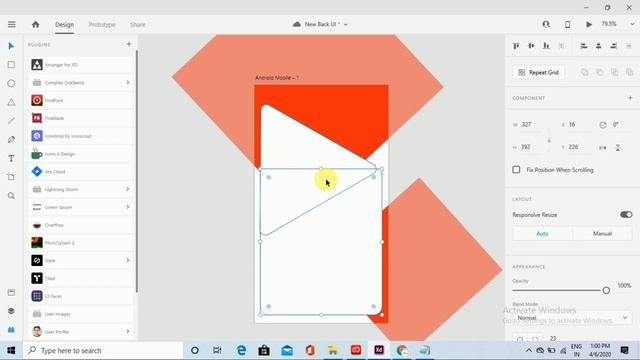Switch to the Design tab
The width and height of the screenshot is (640, 360).
pos(64,24)
